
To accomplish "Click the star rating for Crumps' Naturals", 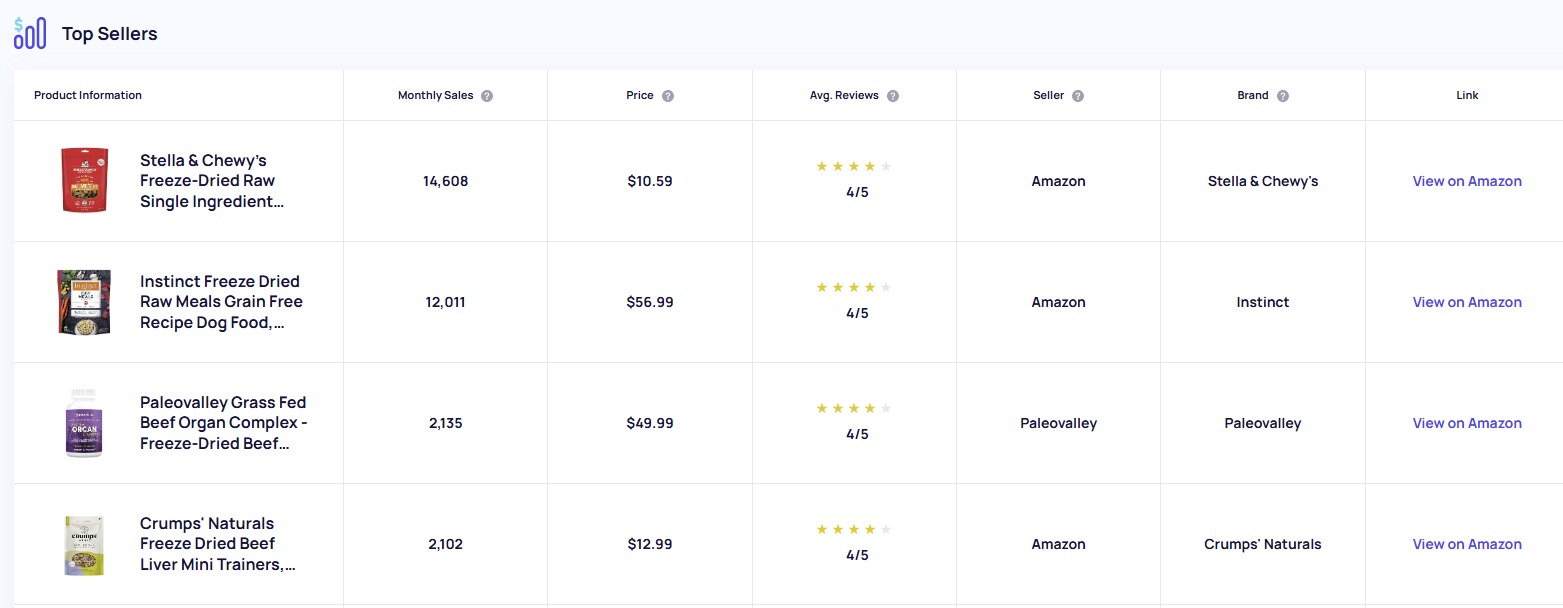I will click(855, 529).
